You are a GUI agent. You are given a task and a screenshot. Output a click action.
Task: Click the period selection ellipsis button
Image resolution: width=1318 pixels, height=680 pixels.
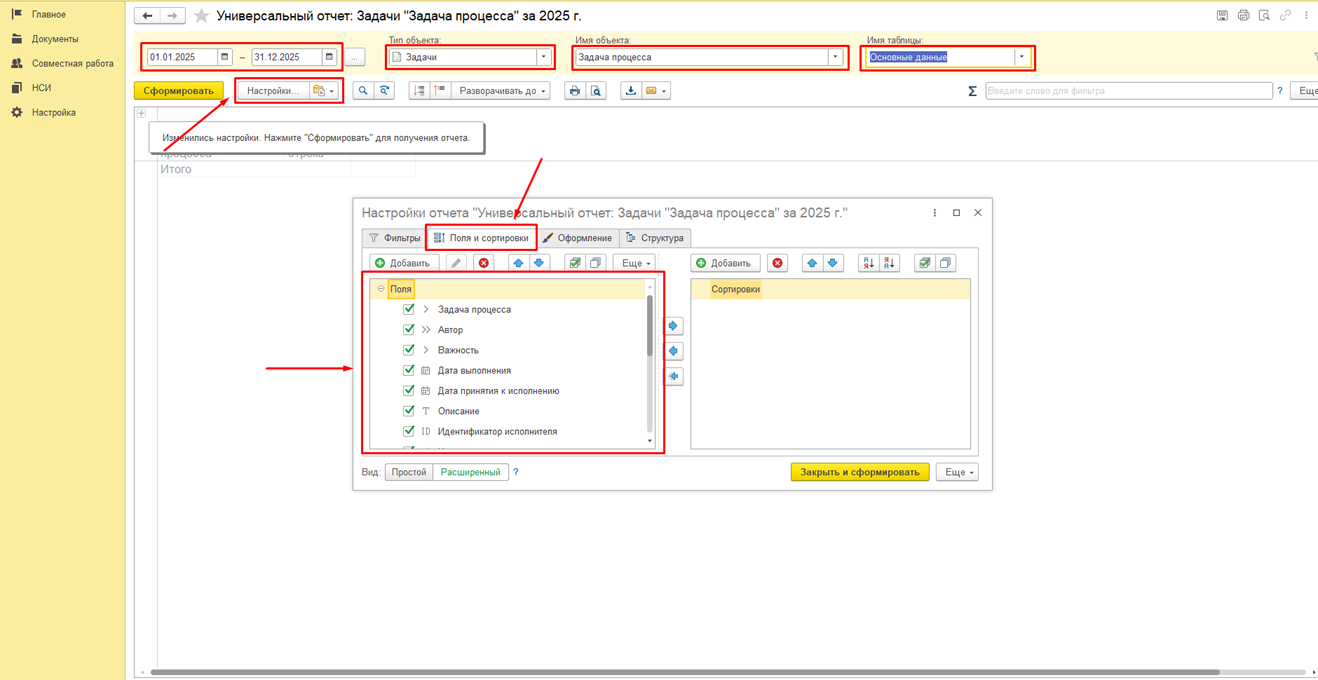355,57
